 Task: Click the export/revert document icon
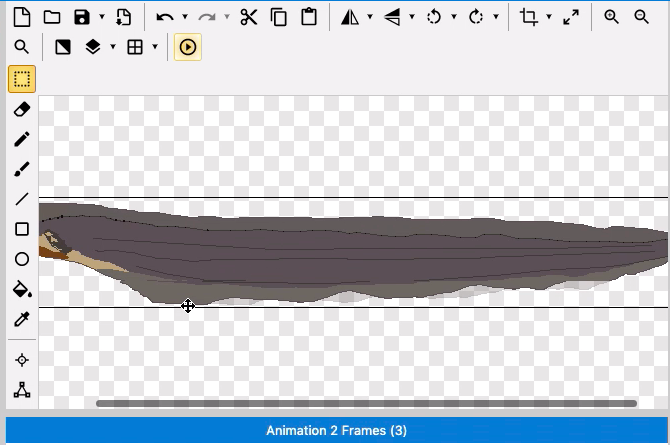coord(123,17)
